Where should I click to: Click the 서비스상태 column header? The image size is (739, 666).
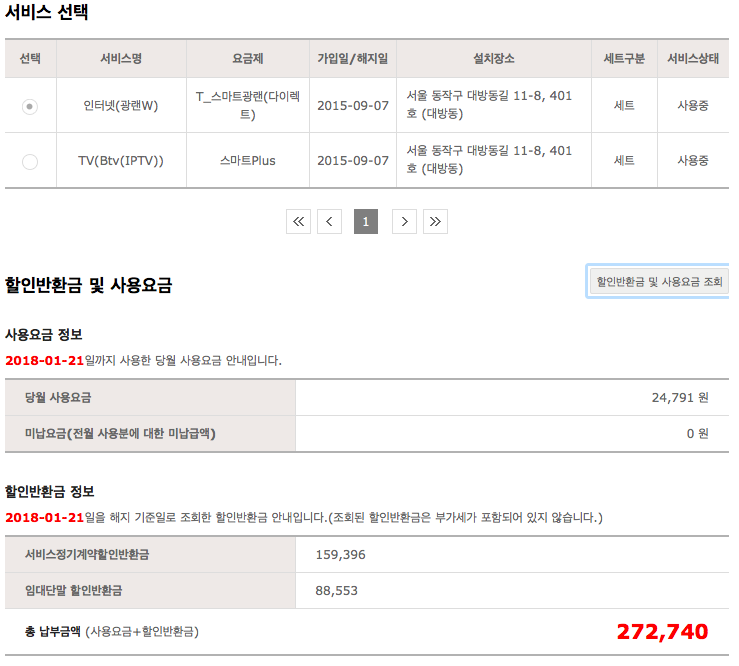pyautogui.click(x=693, y=59)
